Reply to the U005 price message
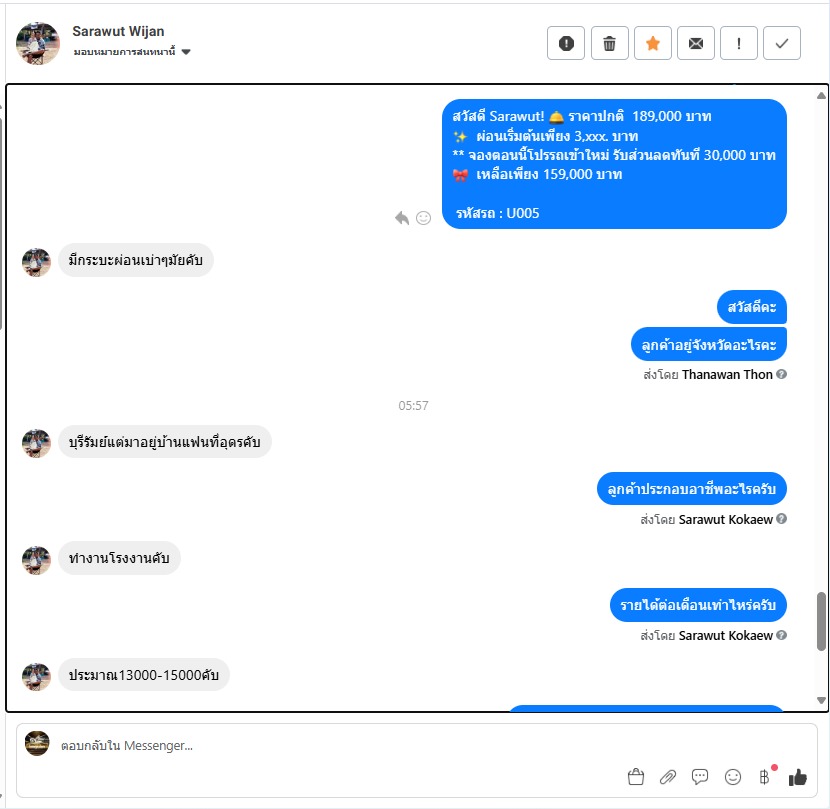 402,218
